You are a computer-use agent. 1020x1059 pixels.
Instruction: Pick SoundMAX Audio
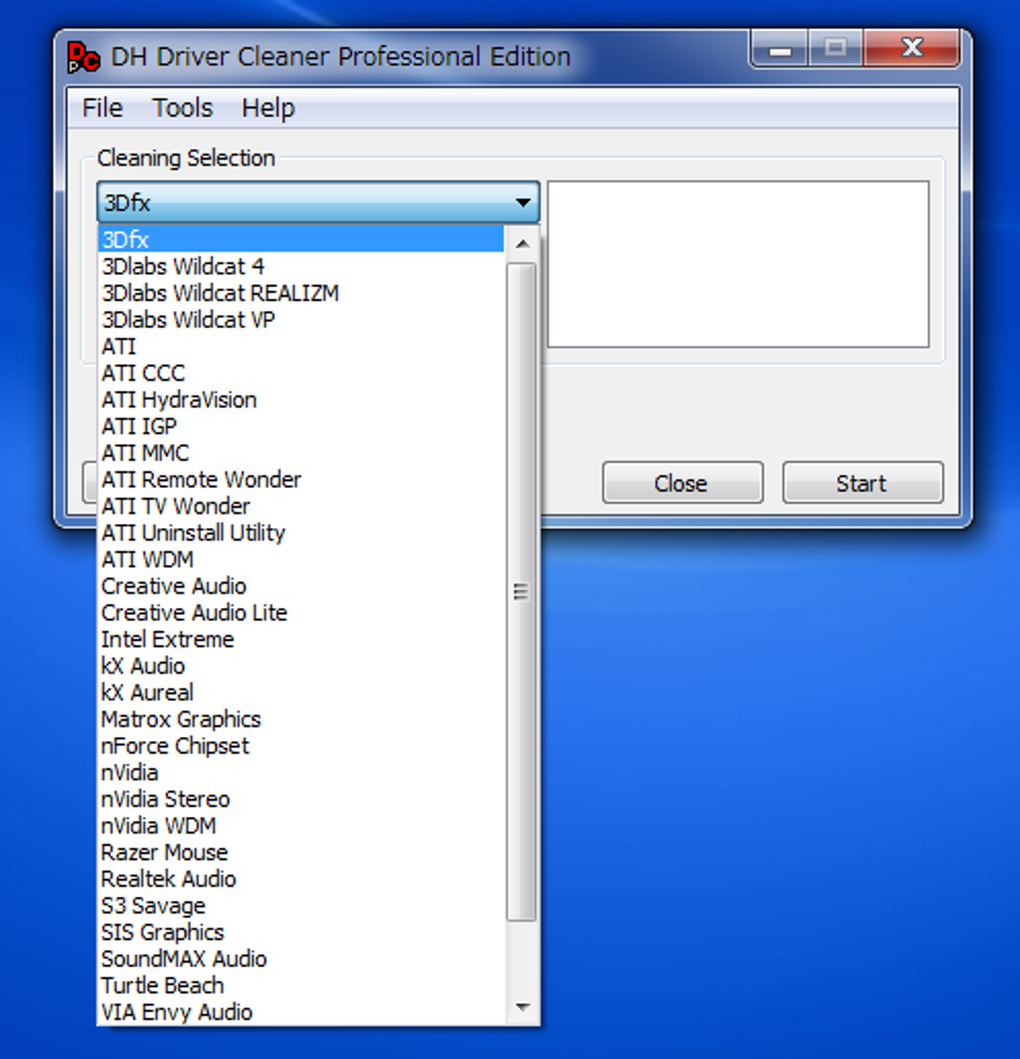tap(301, 959)
